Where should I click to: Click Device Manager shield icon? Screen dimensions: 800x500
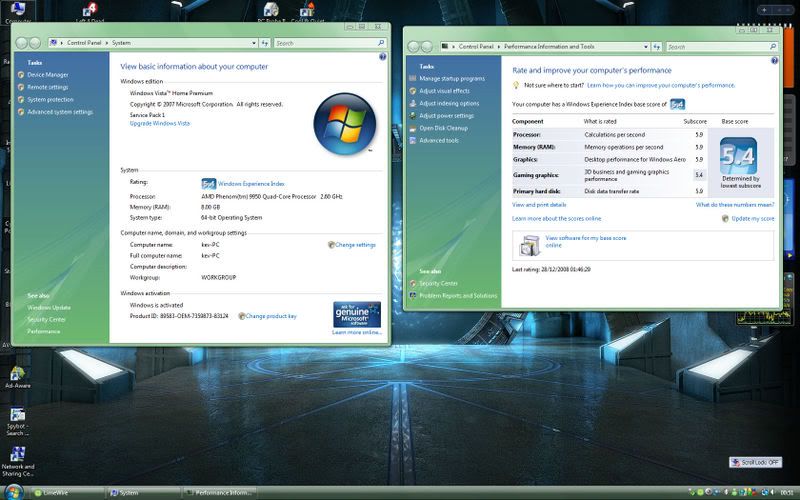21,75
